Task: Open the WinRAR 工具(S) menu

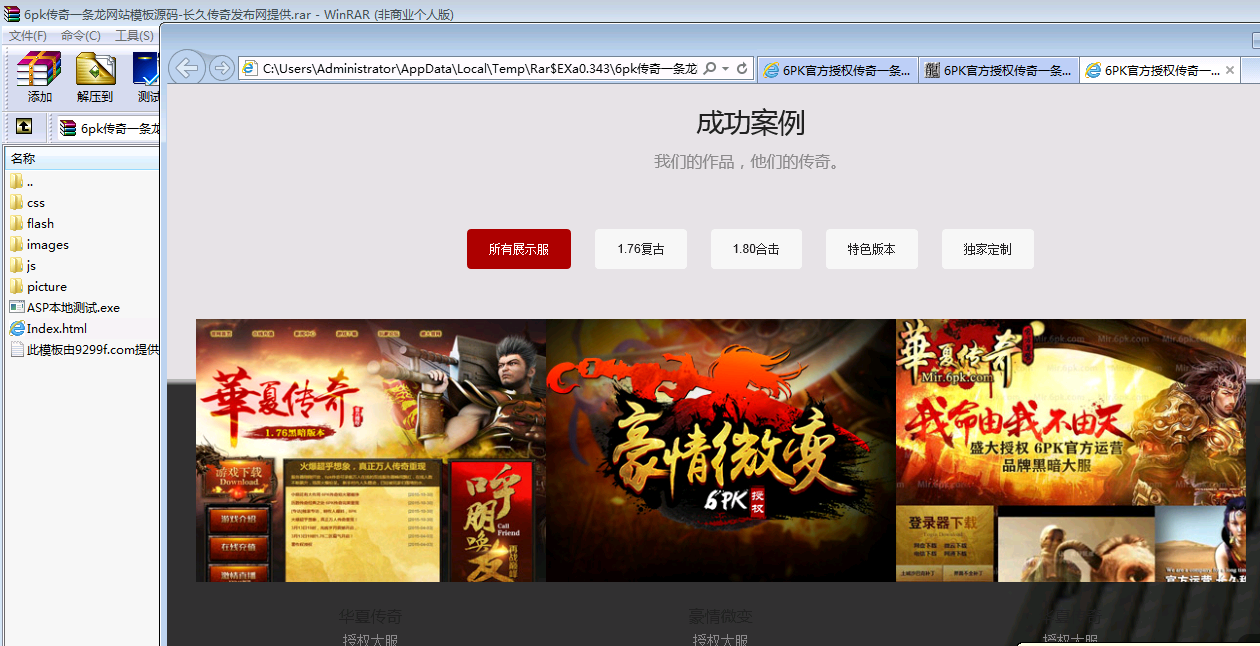Action: pyautogui.click(x=134, y=36)
